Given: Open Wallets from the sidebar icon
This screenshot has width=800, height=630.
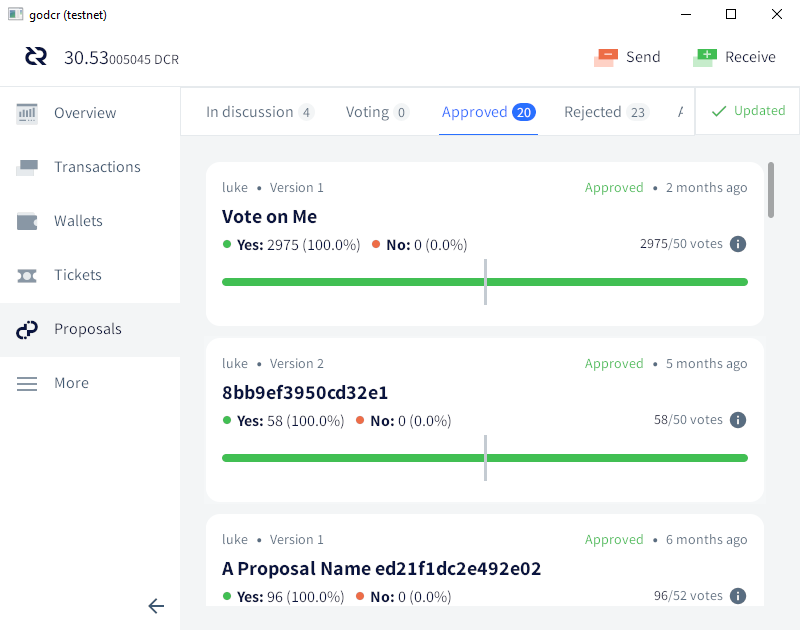Looking at the screenshot, I should point(27,221).
